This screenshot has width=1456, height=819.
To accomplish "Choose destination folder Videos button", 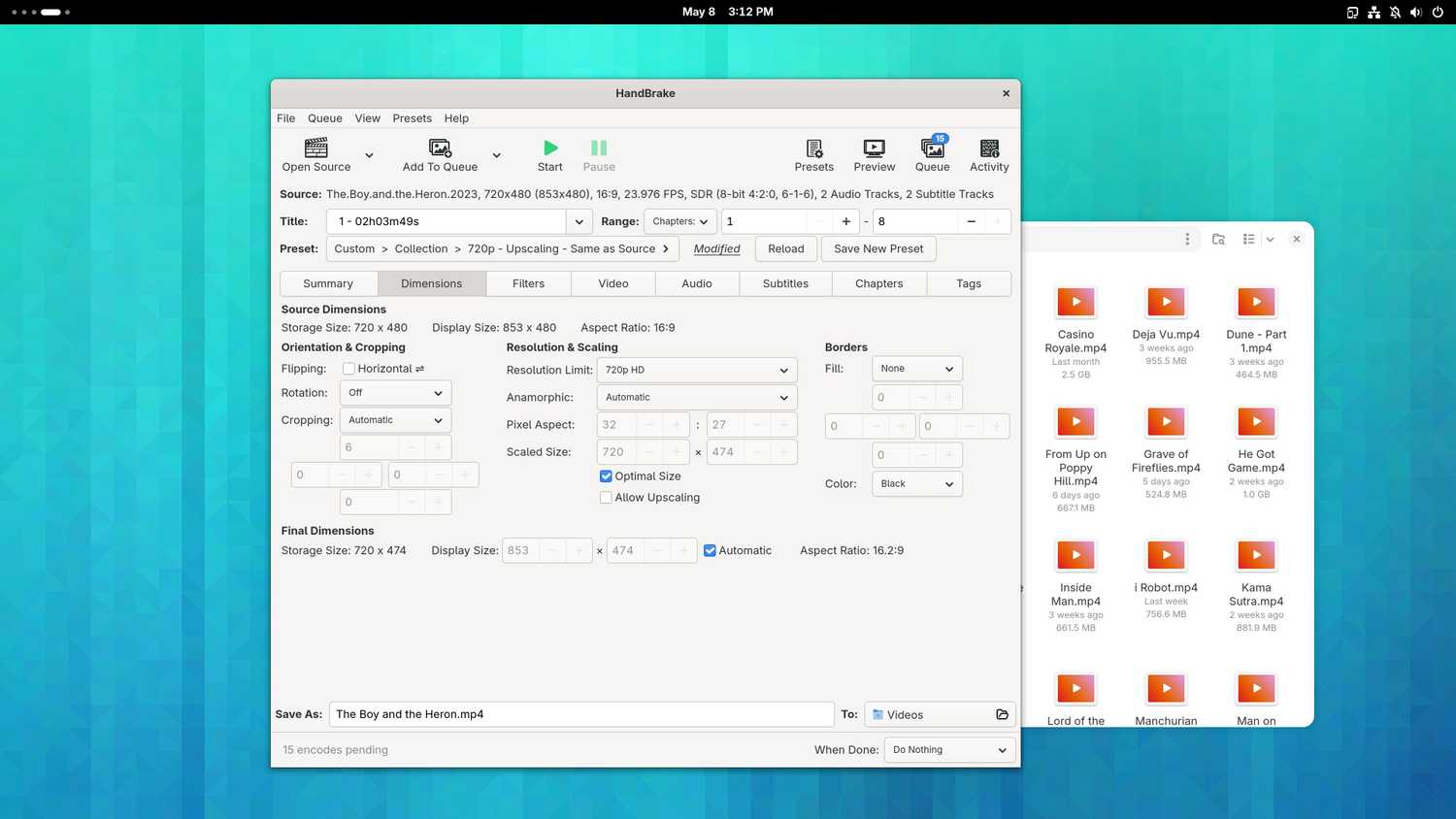I will pos(940,714).
